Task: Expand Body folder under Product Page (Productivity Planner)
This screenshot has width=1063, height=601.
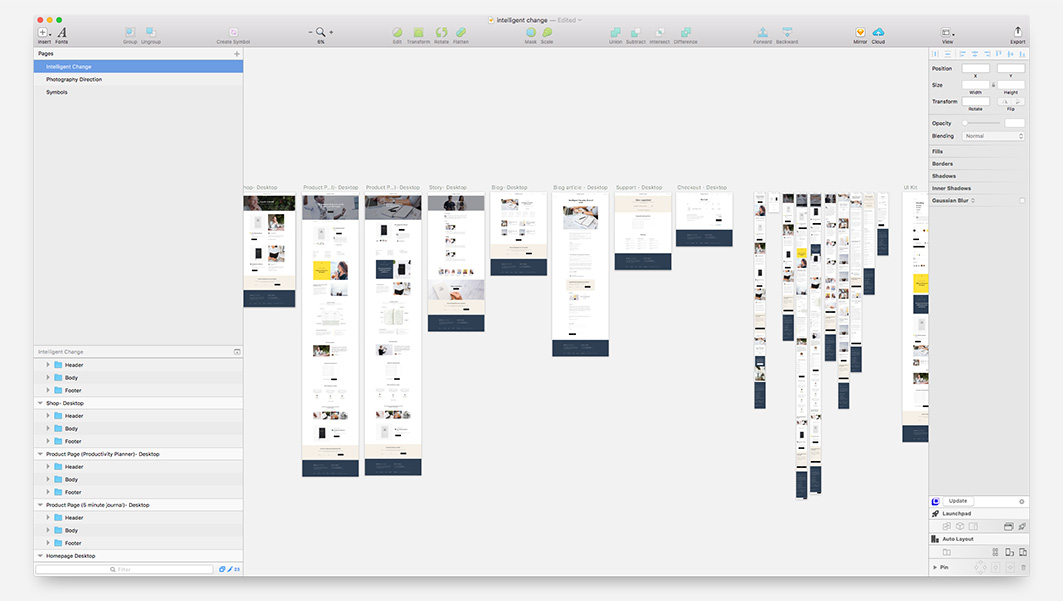Action: click(x=48, y=479)
